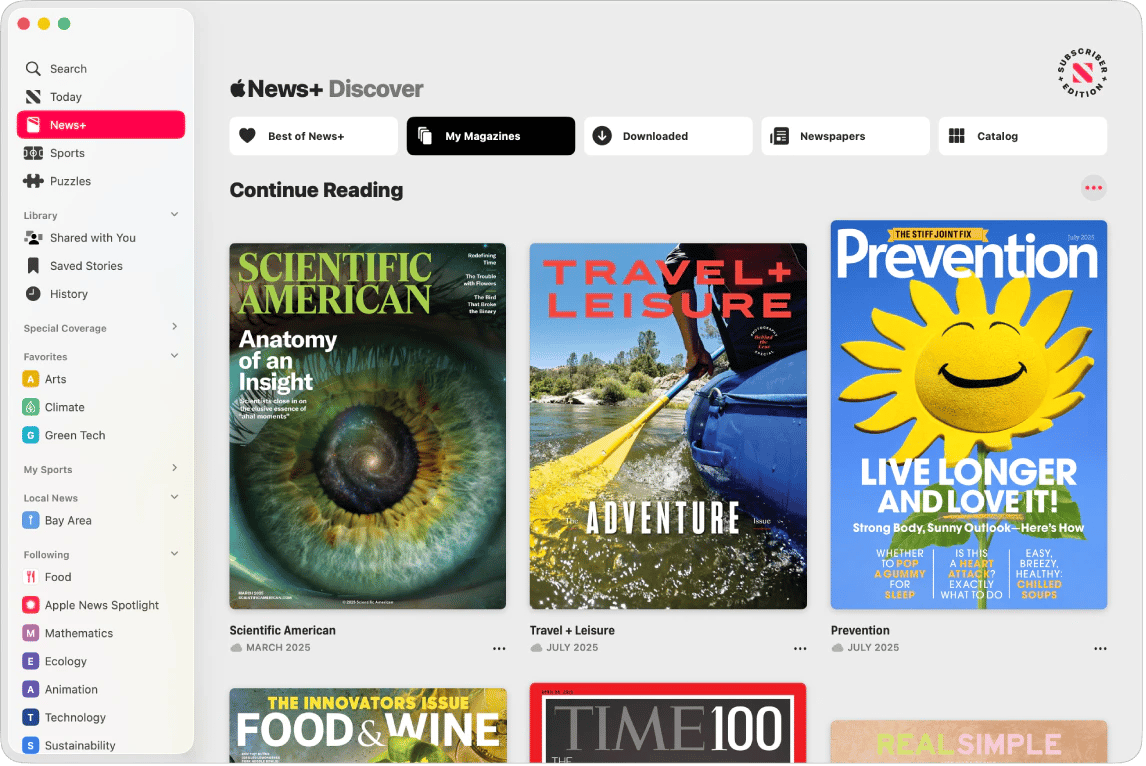This screenshot has width=1146, height=766.
Task: Collapse the Following section
Action: point(174,554)
